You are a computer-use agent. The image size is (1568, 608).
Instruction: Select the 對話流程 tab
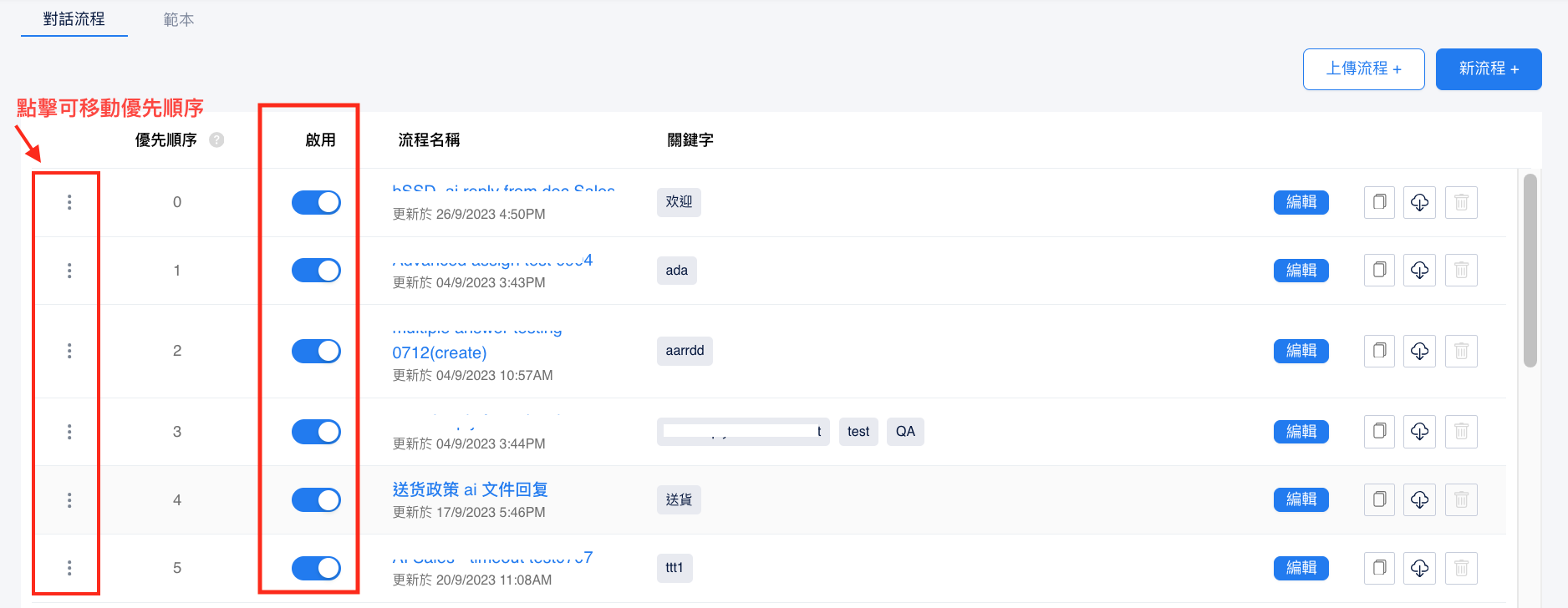point(74,19)
